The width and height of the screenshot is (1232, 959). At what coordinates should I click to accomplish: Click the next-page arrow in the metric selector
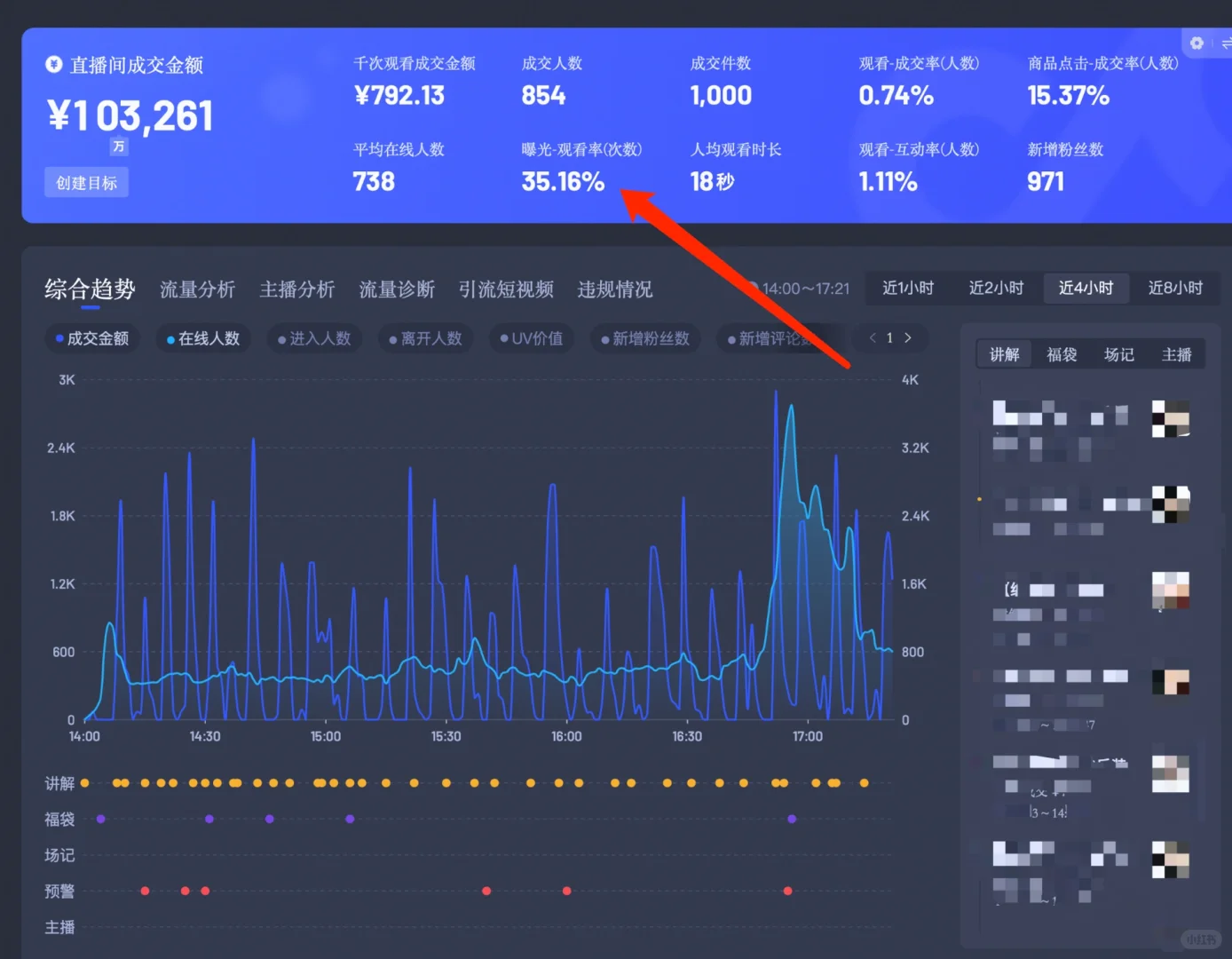tap(908, 337)
